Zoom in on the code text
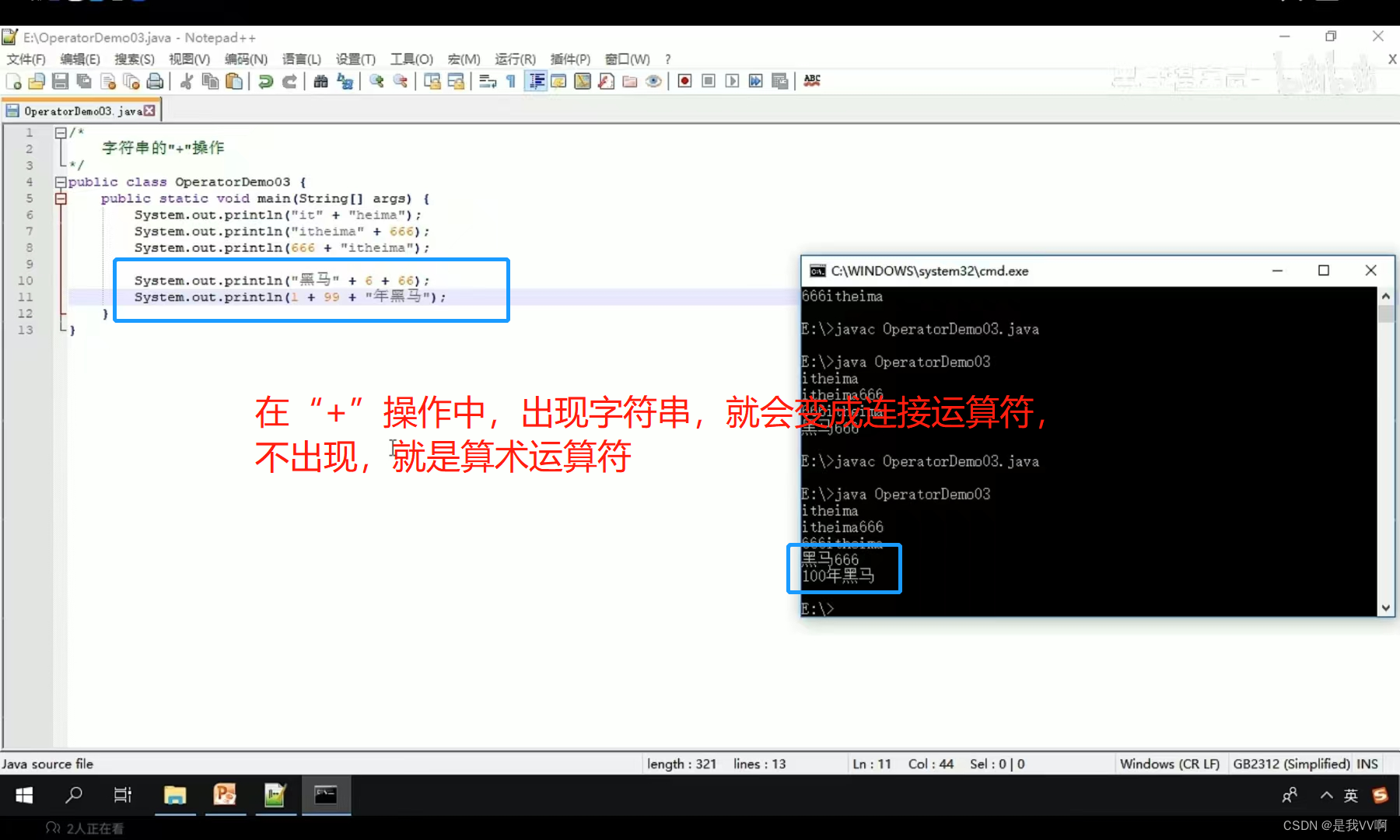Viewport: 1400px width, 840px height. pyautogui.click(x=376, y=81)
